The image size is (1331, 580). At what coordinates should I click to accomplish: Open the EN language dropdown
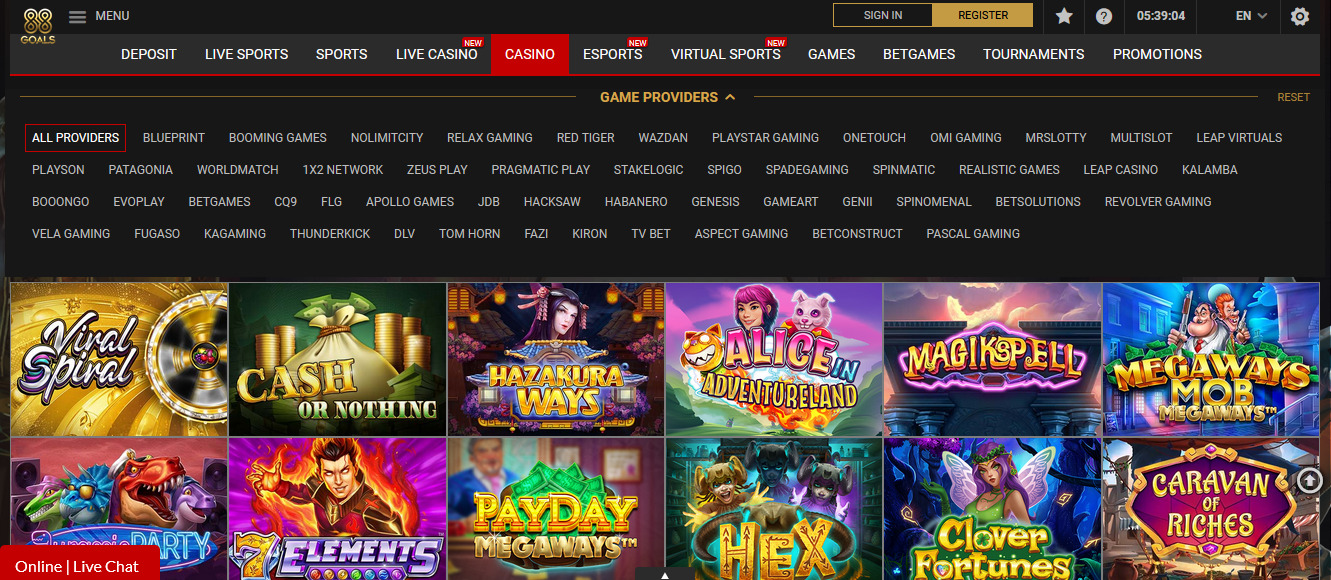1251,16
